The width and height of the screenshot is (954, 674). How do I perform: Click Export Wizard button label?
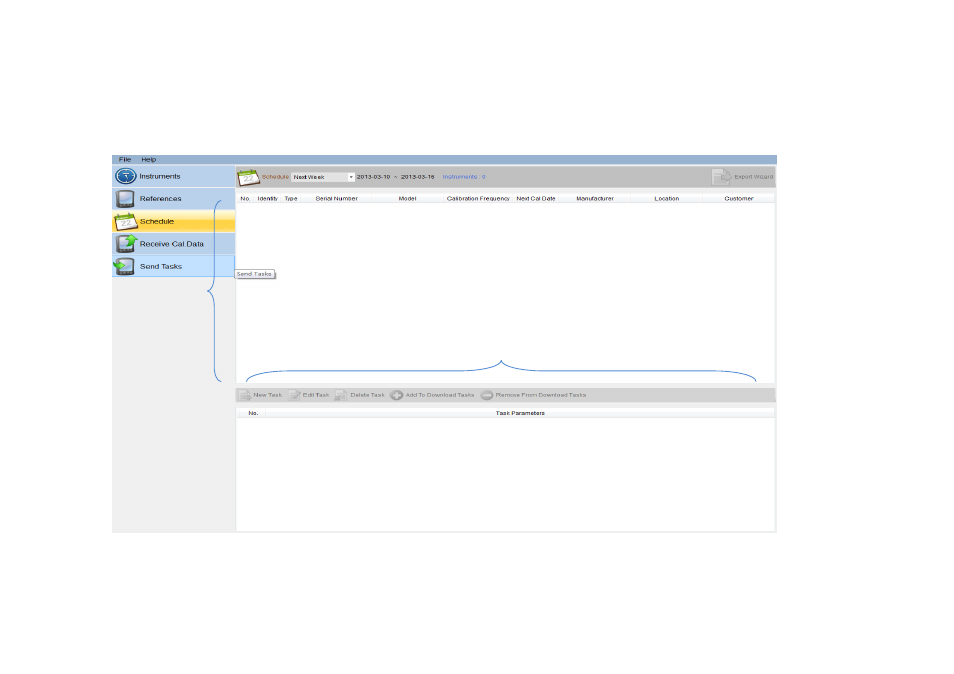(x=753, y=177)
